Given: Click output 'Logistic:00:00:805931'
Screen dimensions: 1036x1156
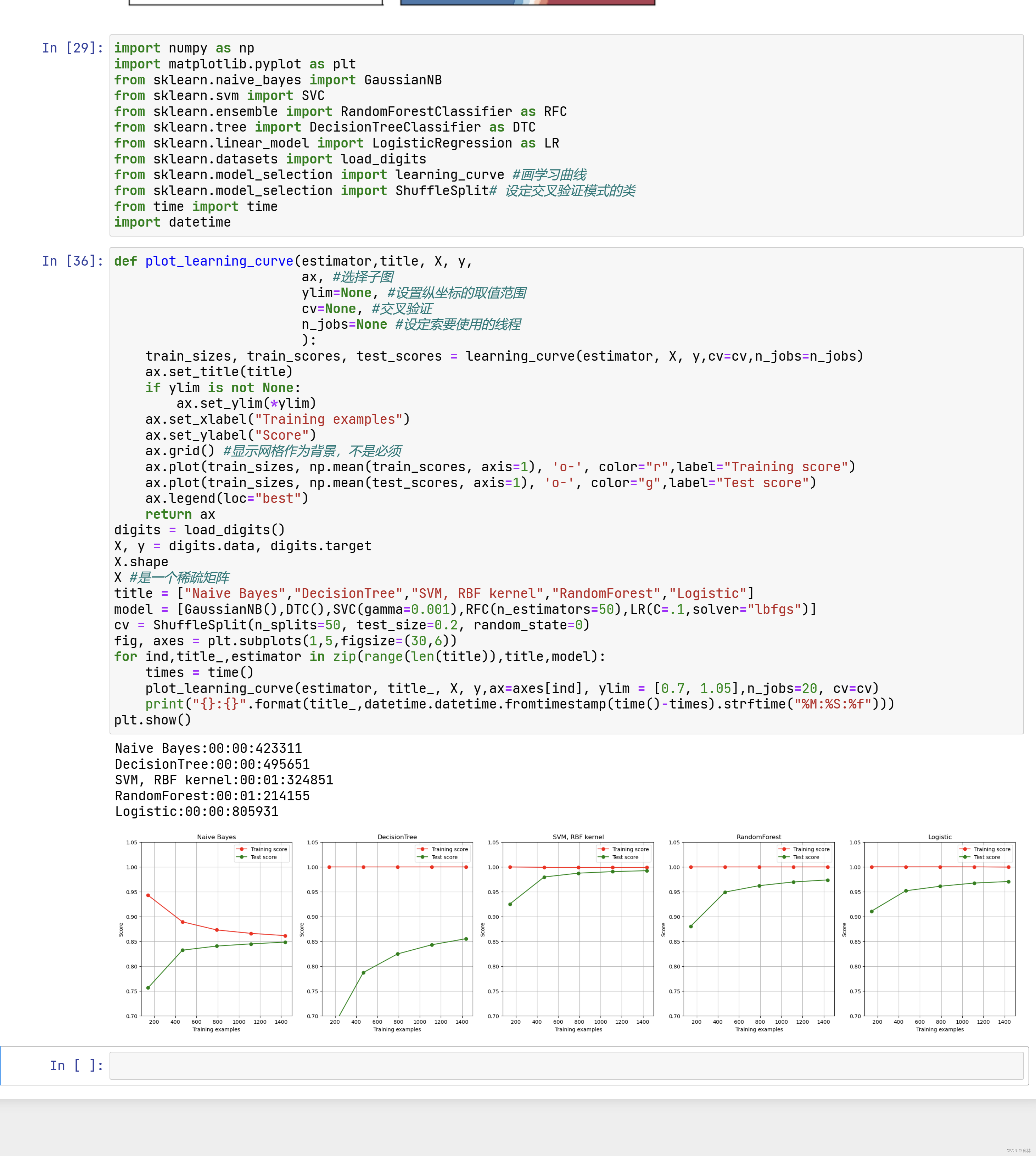Looking at the screenshot, I should 197,811.
